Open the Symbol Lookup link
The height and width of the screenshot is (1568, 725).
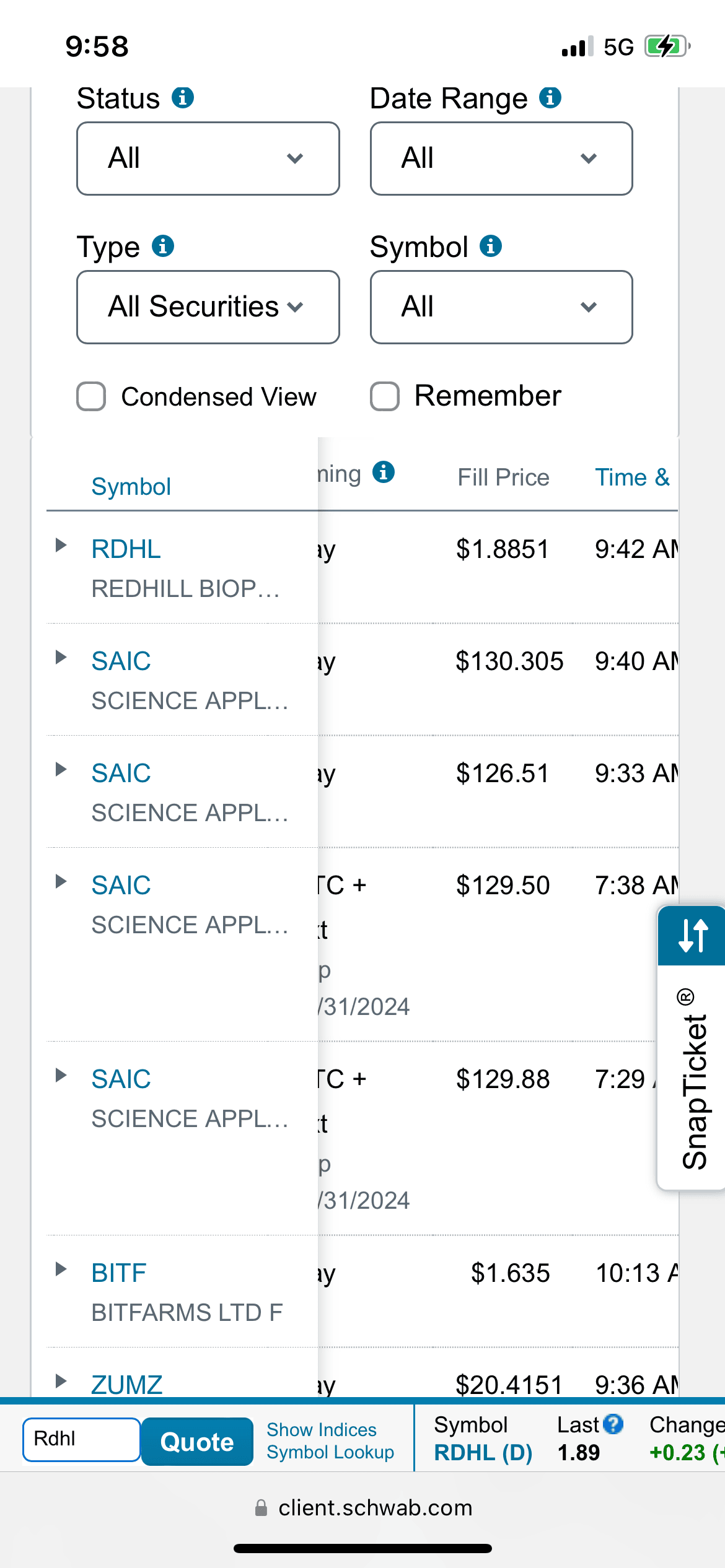330,1452
